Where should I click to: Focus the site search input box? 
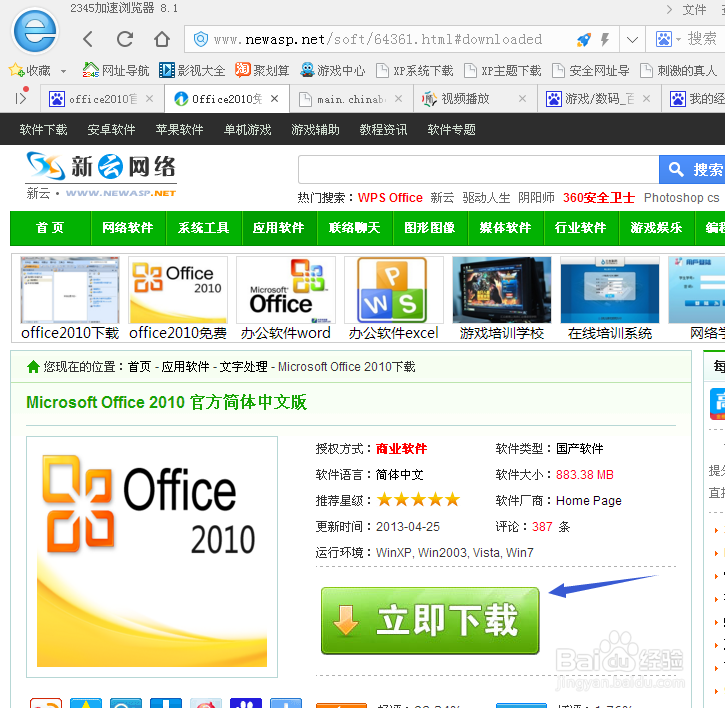(x=479, y=169)
